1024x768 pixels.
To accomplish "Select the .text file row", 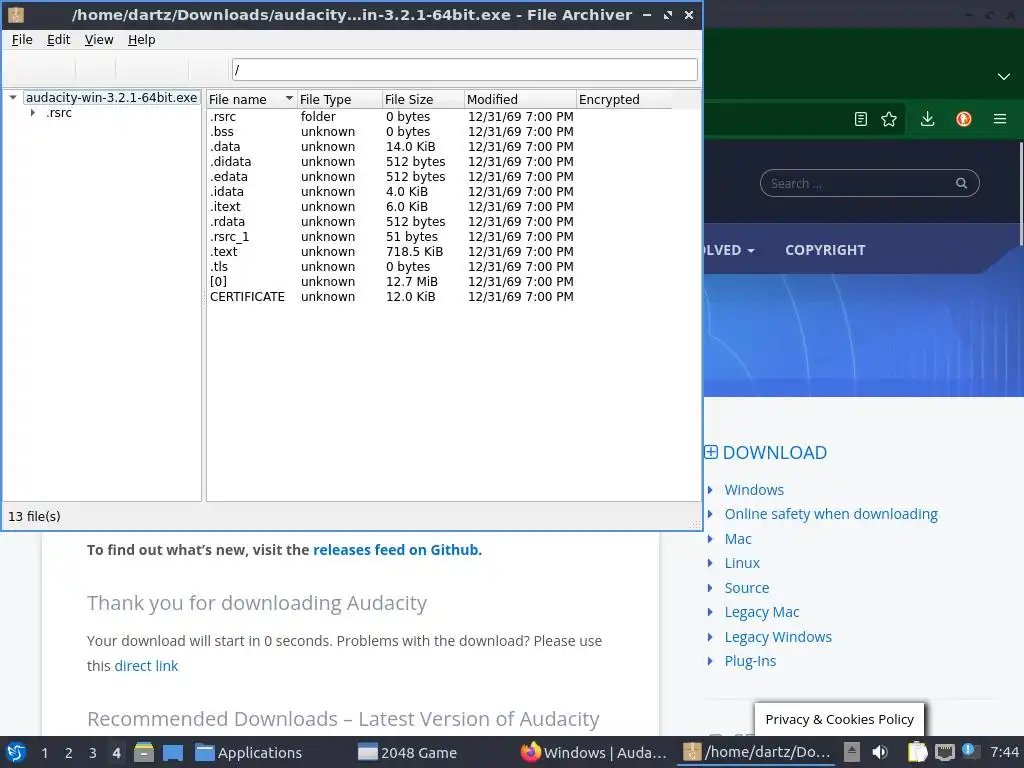I will pyautogui.click(x=440, y=251).
